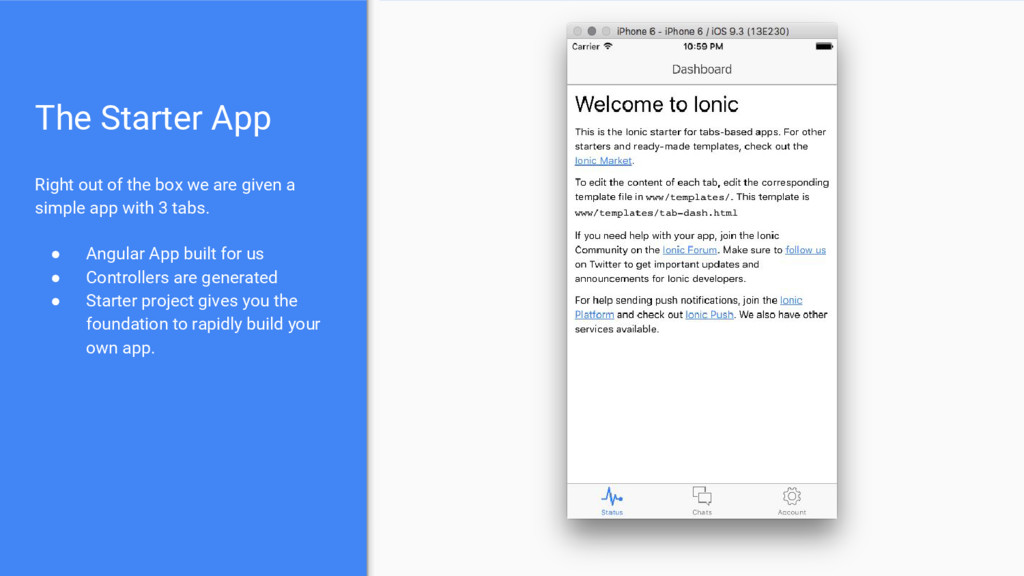Screen dimensions: 1024x576
Task: Click the follow us Twitter link
Action: pyautogui.click(x=805, y=249)
